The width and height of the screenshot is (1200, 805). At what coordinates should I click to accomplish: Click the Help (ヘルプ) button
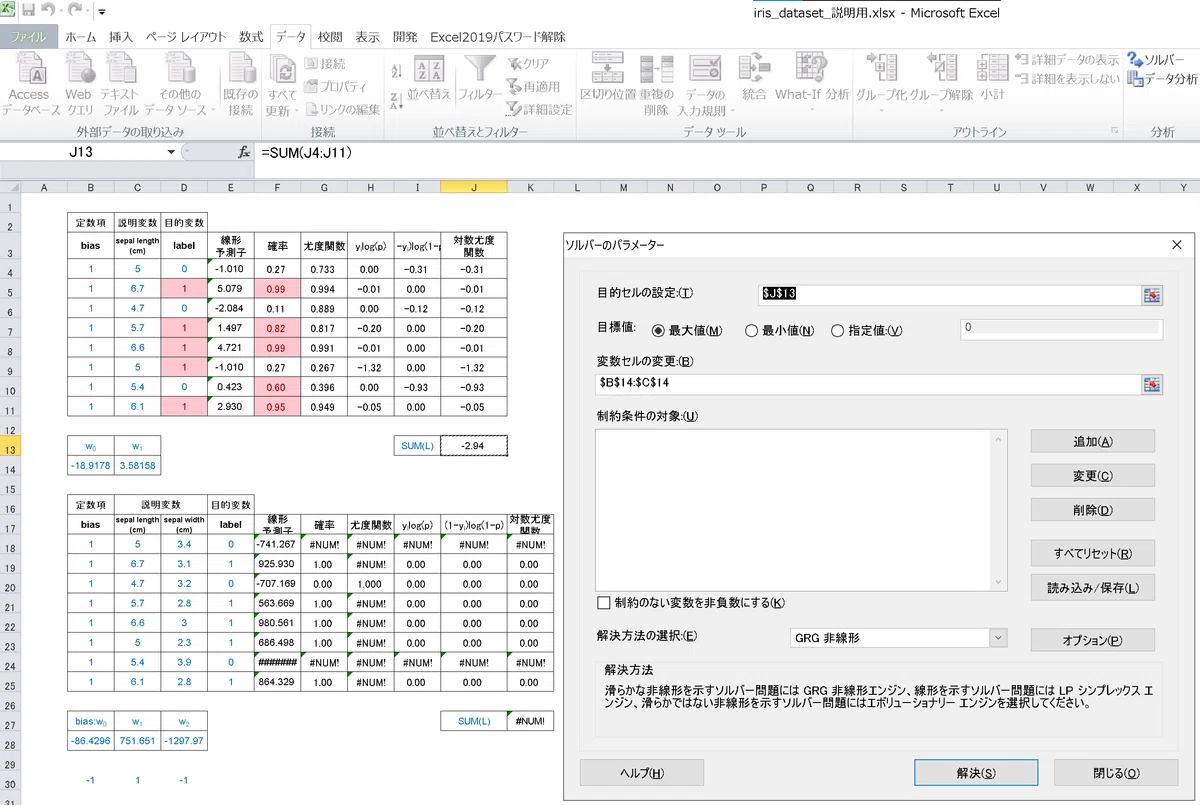click(x=642, y=773)
